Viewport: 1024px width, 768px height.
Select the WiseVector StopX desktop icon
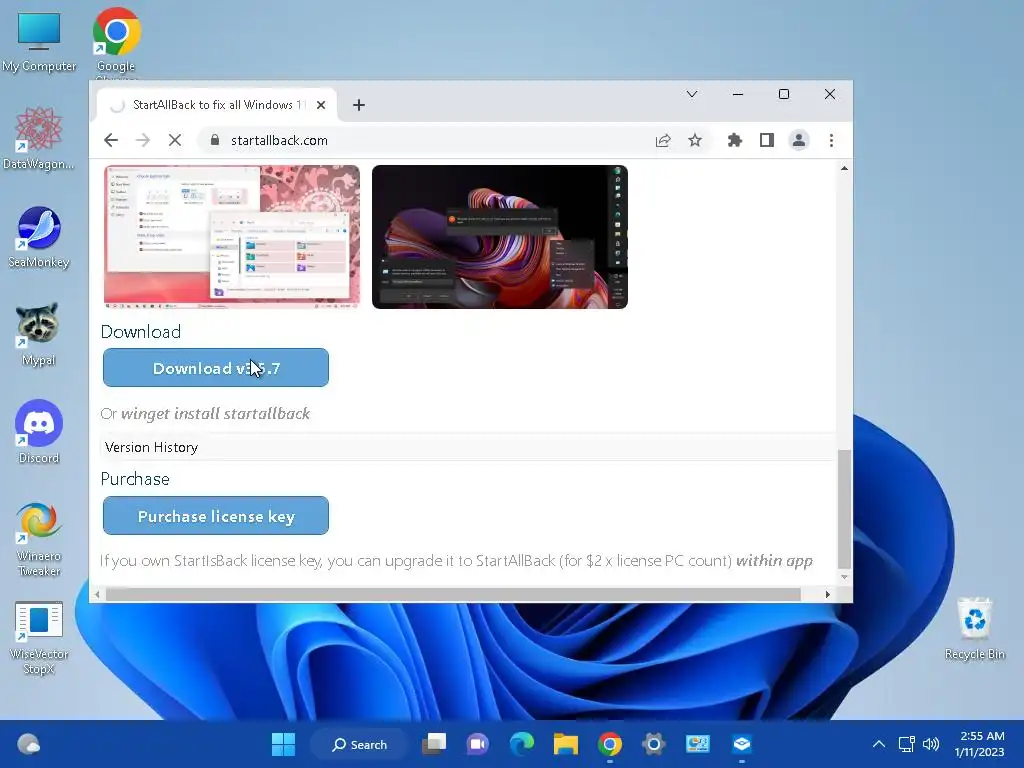39,638
